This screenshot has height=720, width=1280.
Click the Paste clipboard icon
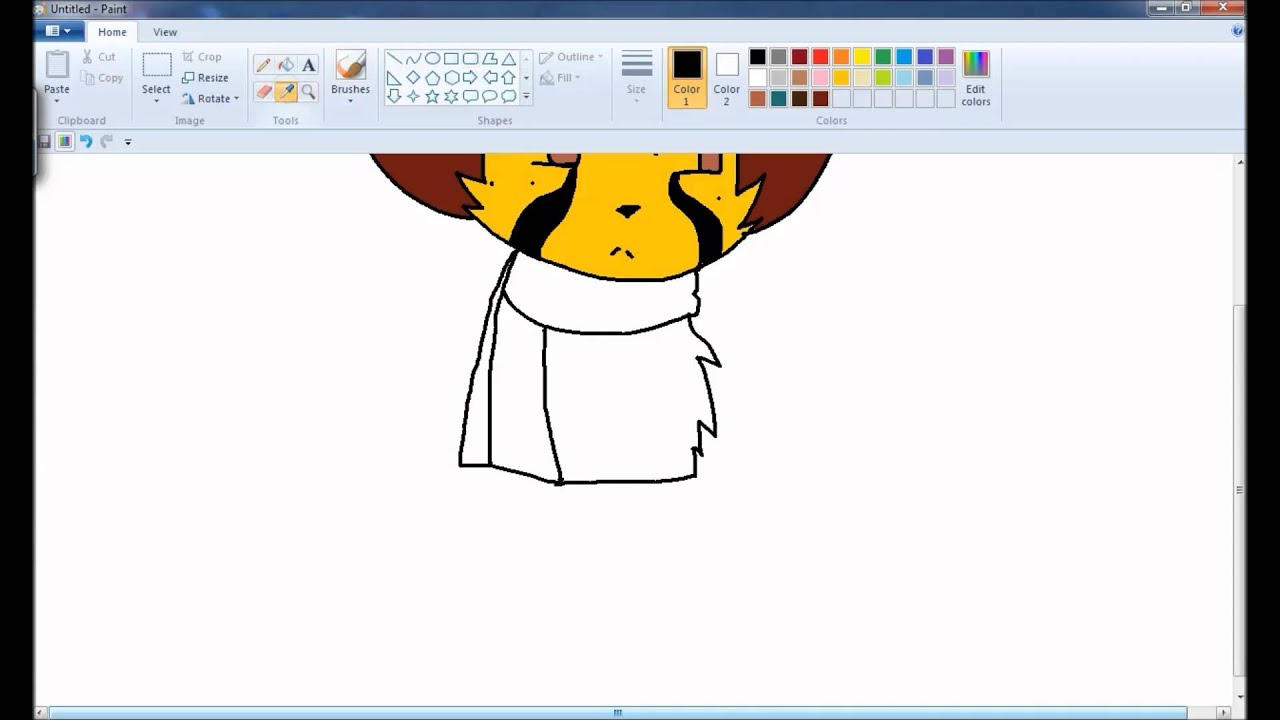click(57, 65)
